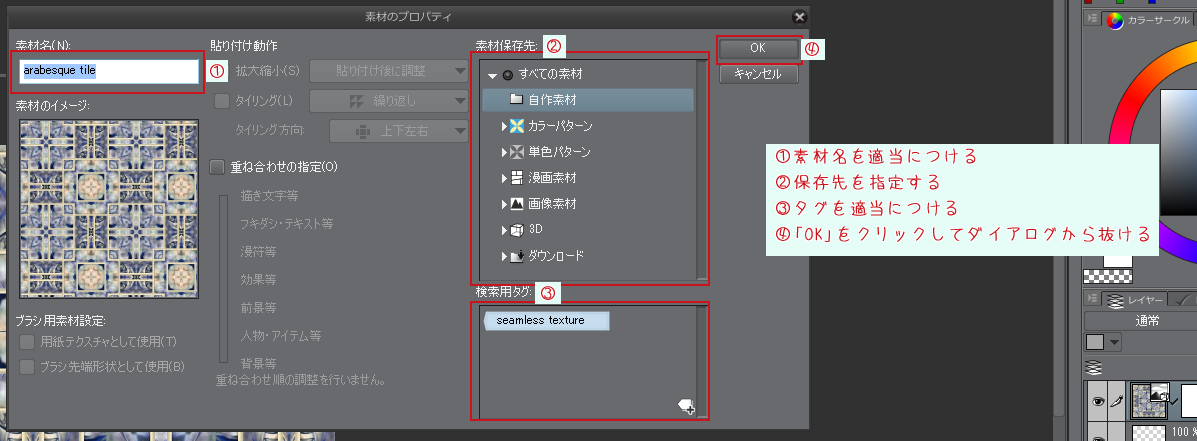
Task: Click the add-tag icon in search tags box
Action: pos(686,407)
